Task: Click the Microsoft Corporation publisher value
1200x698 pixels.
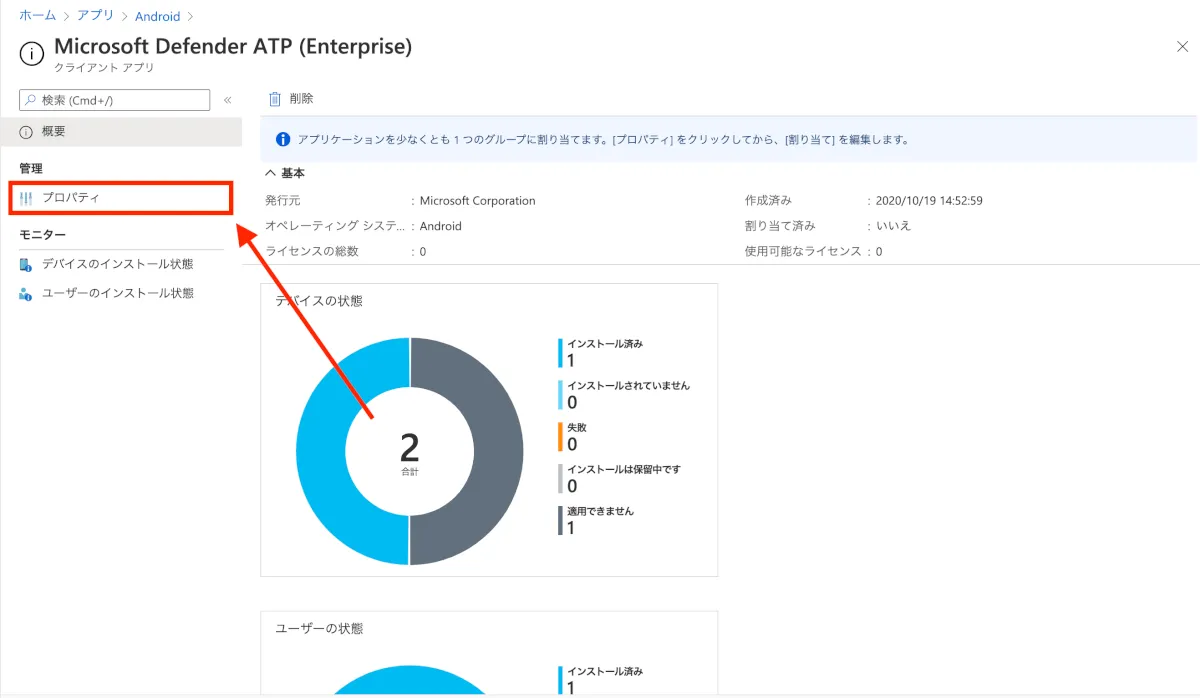Action: [x=477, y=201]
